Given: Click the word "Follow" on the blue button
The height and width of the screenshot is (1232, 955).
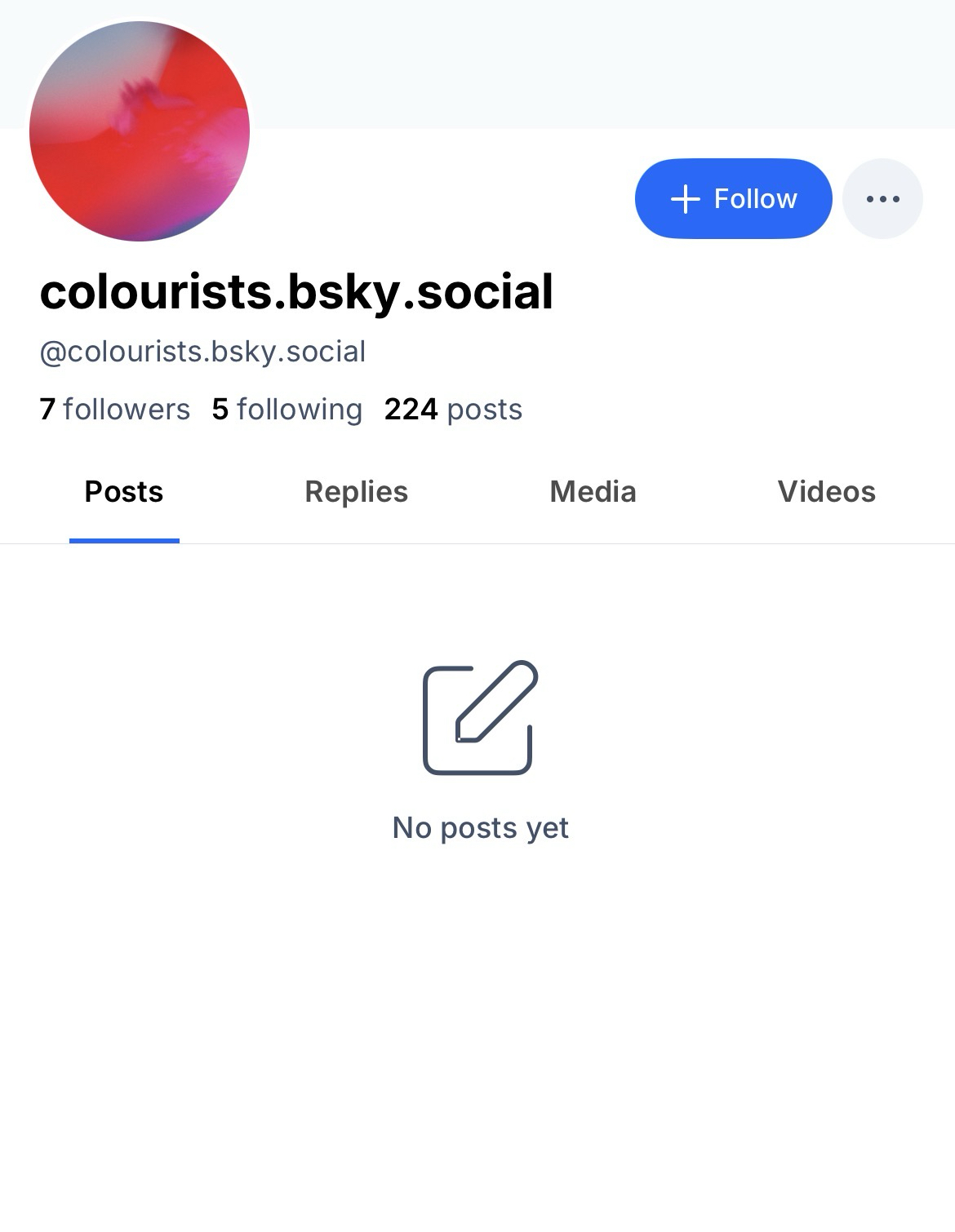Looking at the screenshot, I should (755, 199).
